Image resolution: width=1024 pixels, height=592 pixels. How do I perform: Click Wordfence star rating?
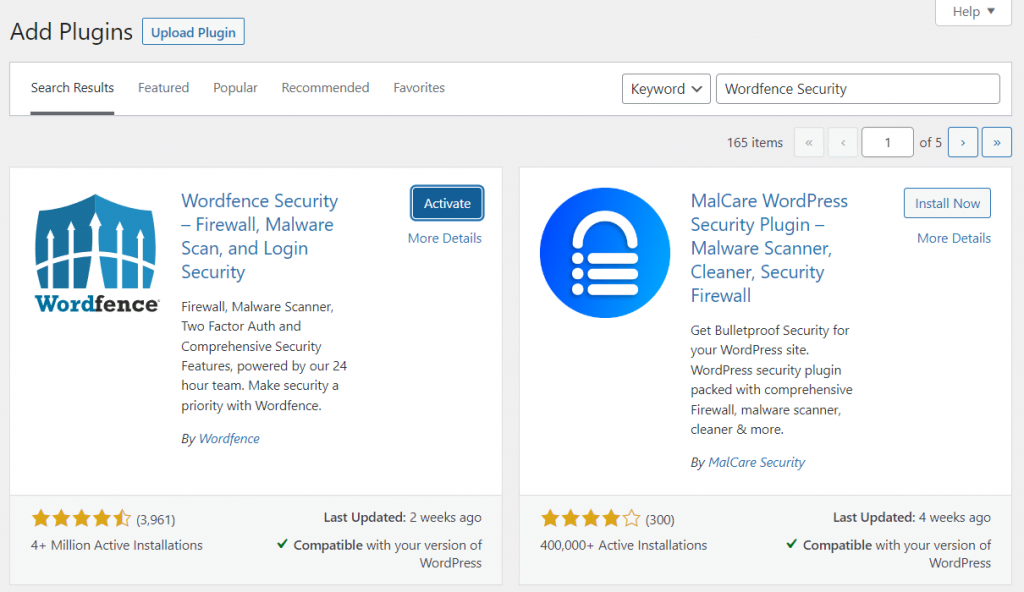[81, 518]
